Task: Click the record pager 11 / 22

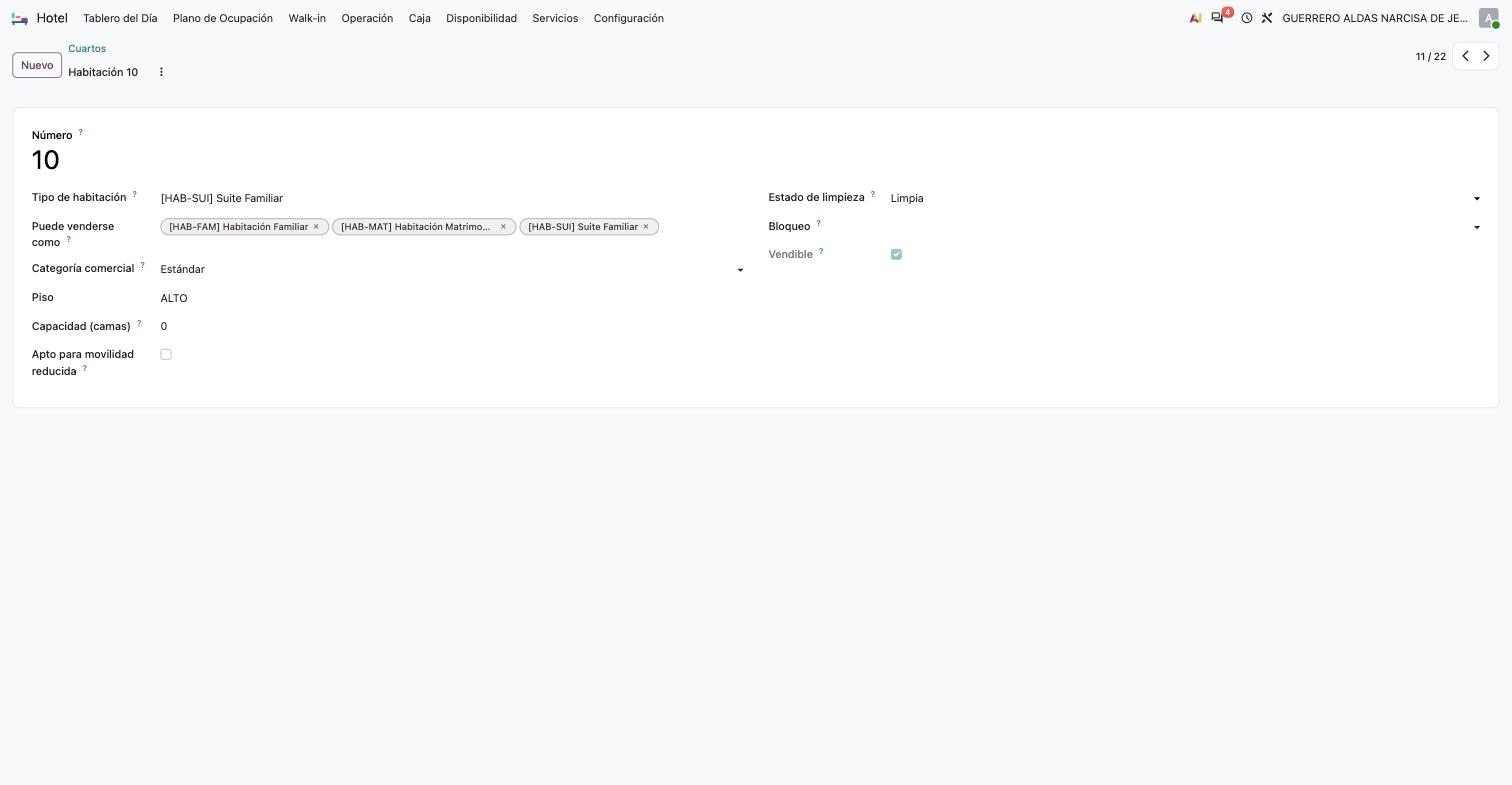Action: 1431,56
